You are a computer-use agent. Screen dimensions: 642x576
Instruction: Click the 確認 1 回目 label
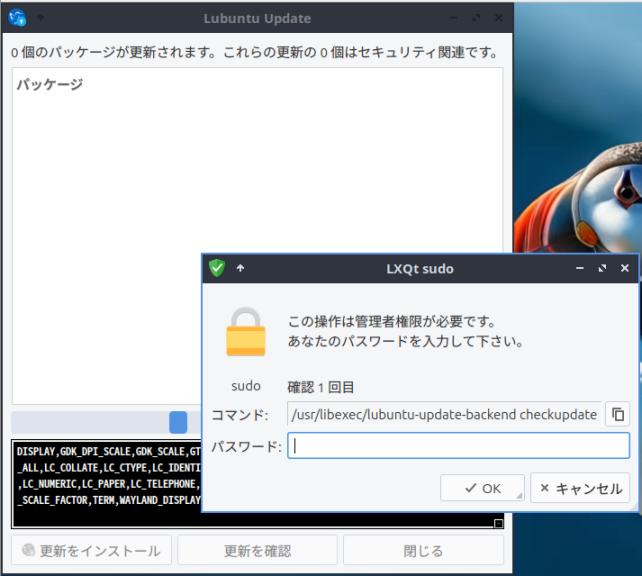[321, 386]
